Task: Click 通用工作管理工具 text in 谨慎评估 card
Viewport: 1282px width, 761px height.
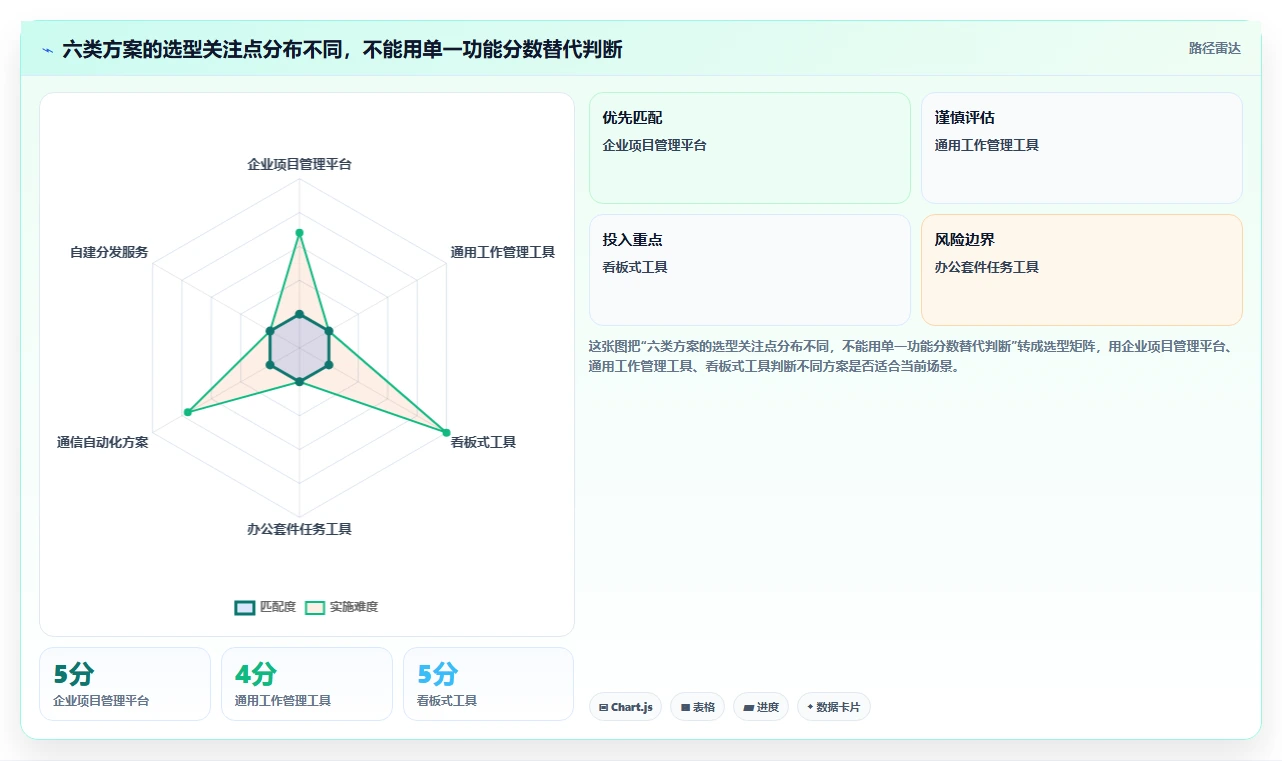Action: point(987,145)
